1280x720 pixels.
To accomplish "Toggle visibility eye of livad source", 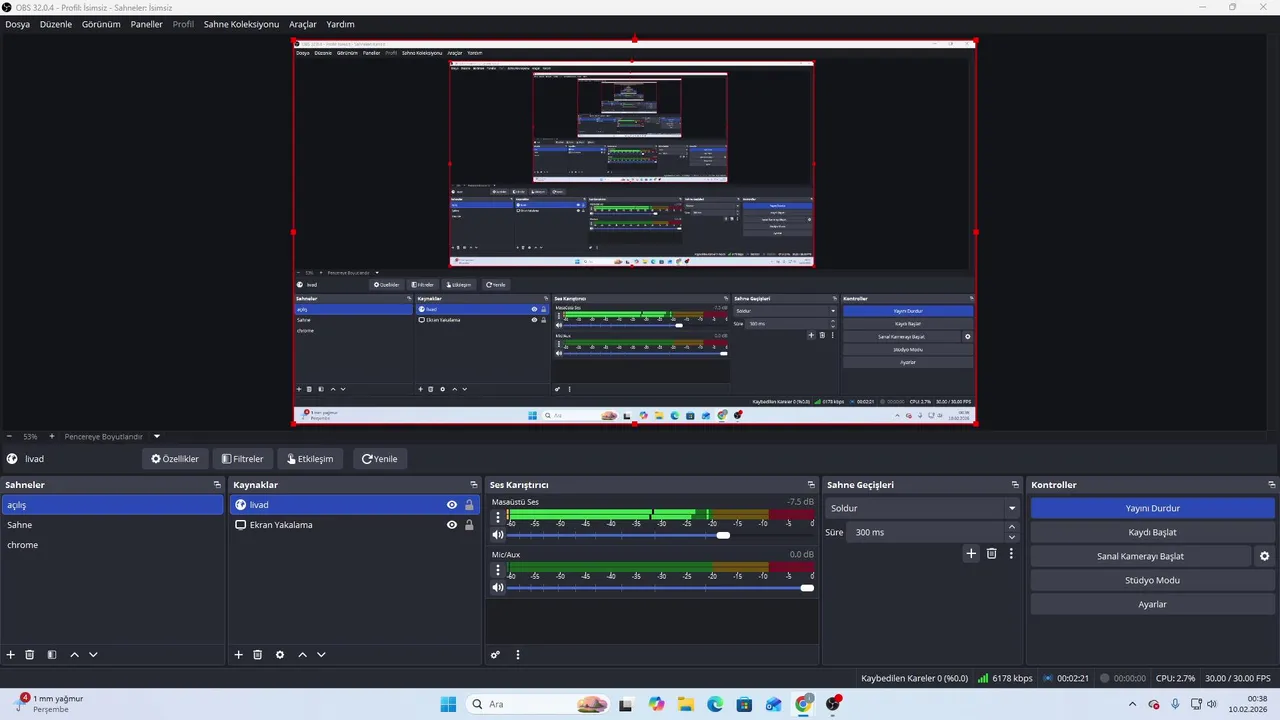I will click(452, 505).
